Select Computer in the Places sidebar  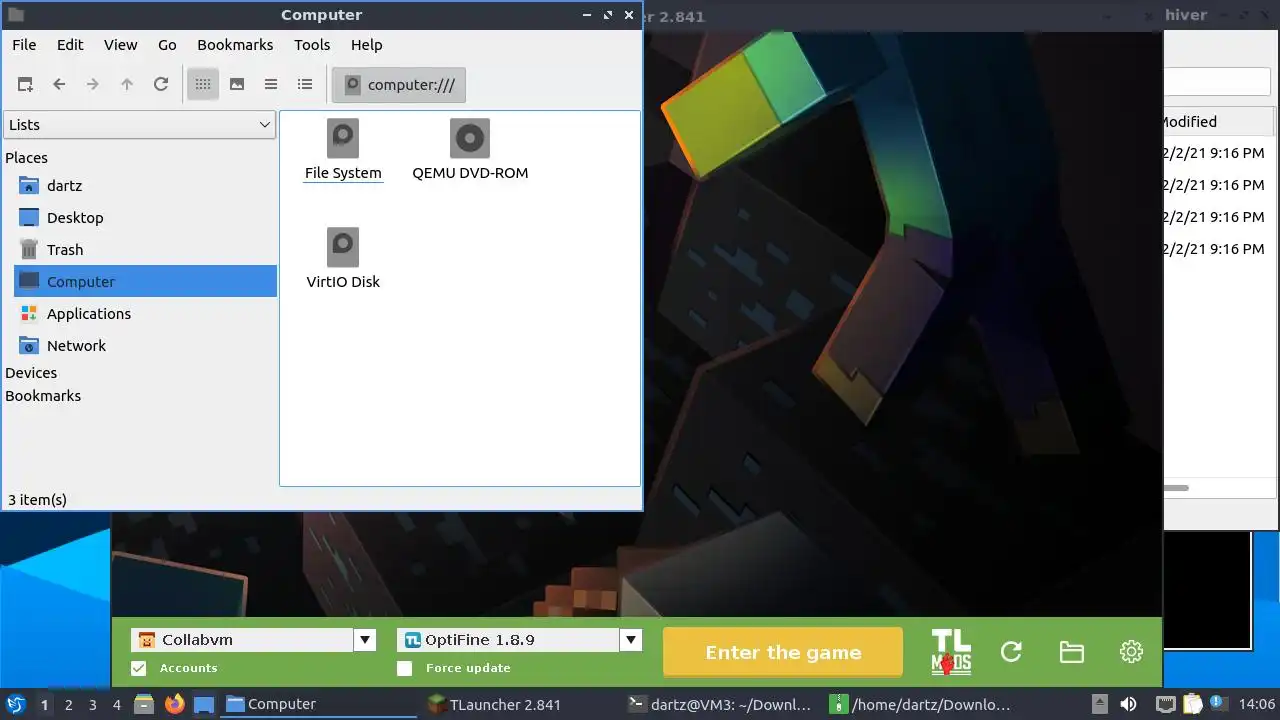(145, 282)
